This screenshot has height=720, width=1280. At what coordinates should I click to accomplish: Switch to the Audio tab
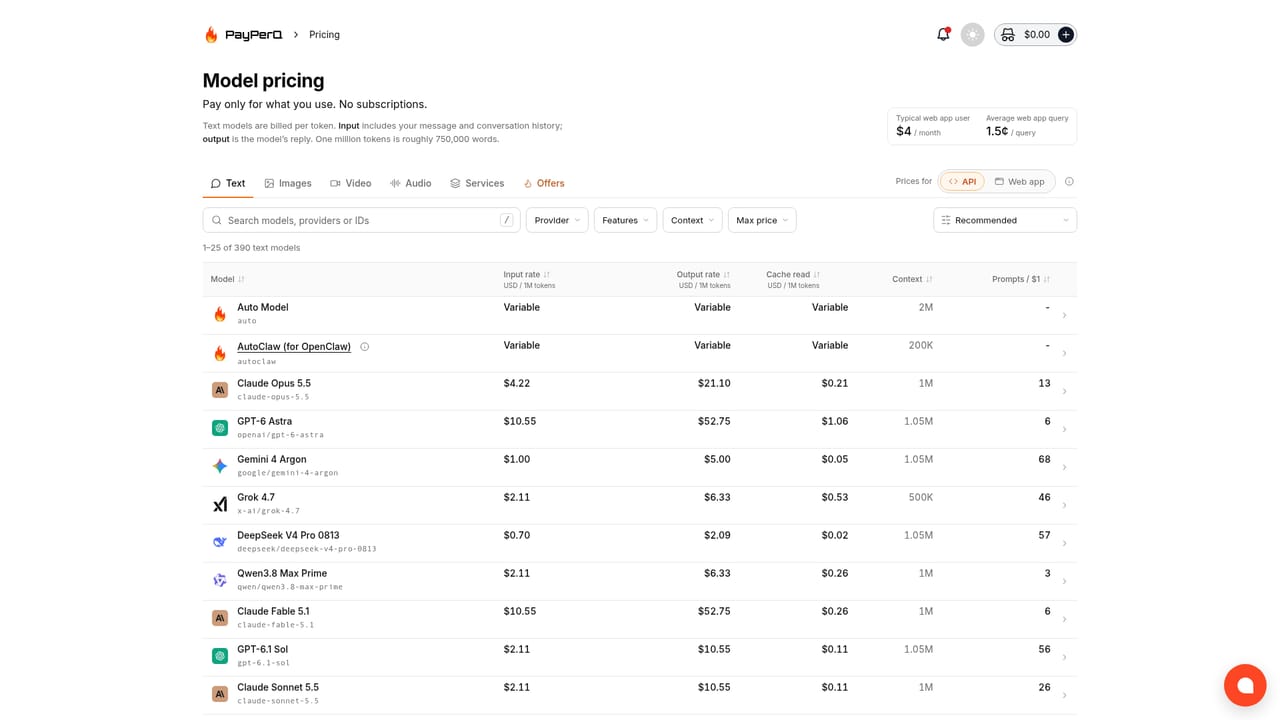tap(411, 183)
